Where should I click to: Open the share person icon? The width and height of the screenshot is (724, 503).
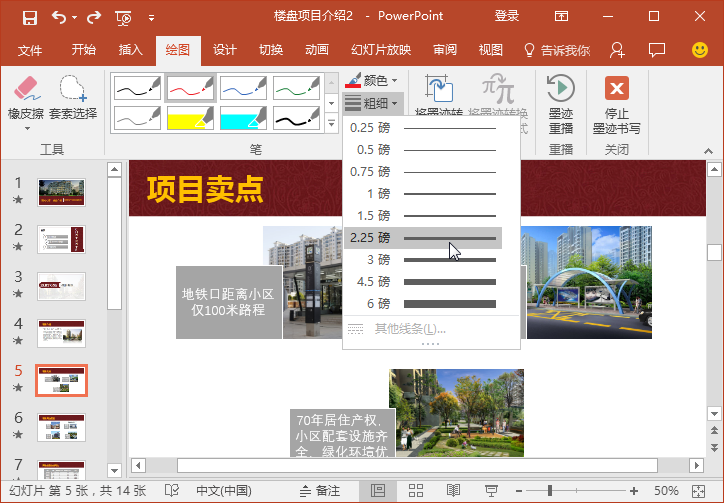click(x=617, y=50)
